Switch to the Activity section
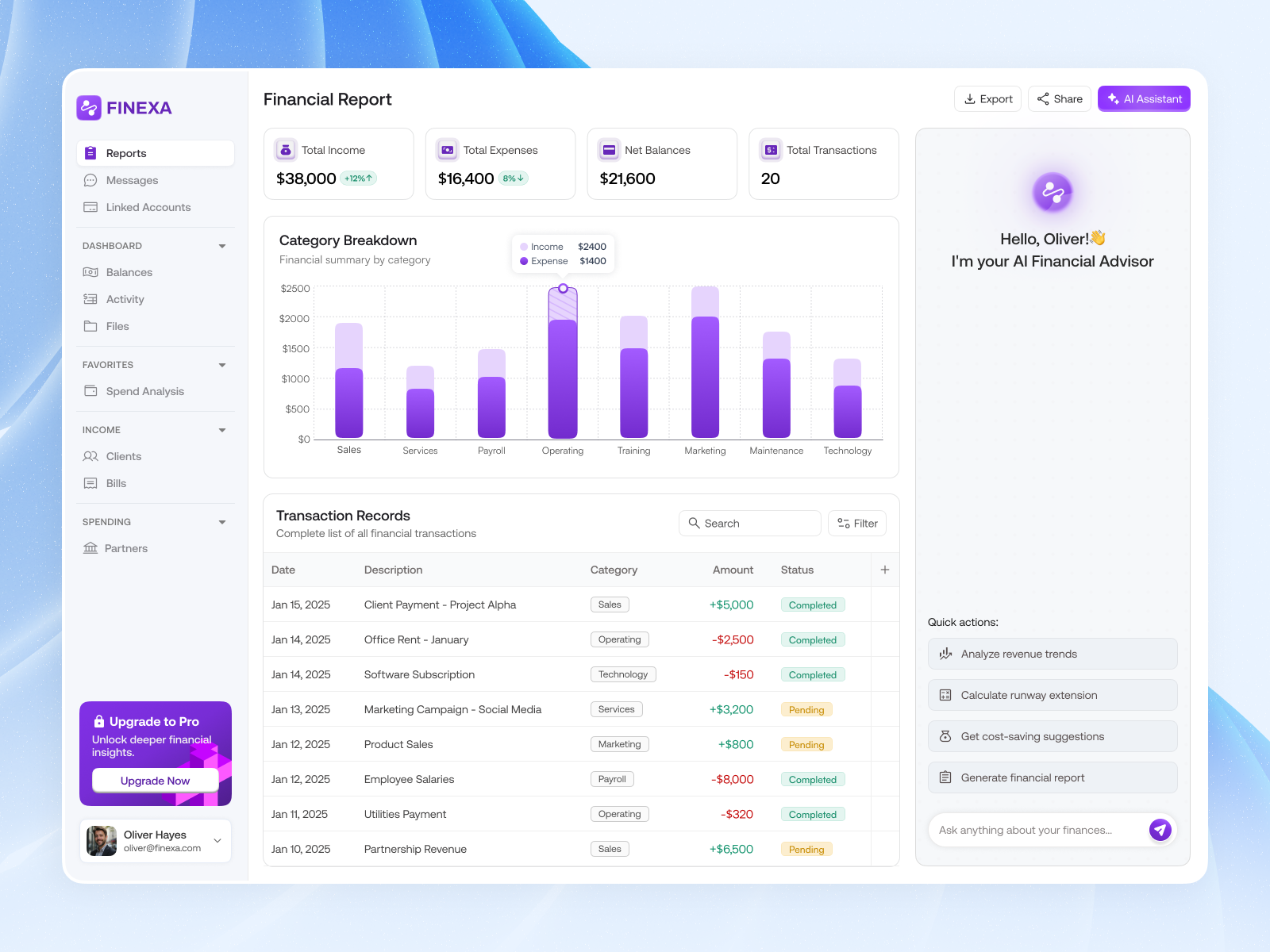The image size is (1270, 952). click(x=125, y=299)
